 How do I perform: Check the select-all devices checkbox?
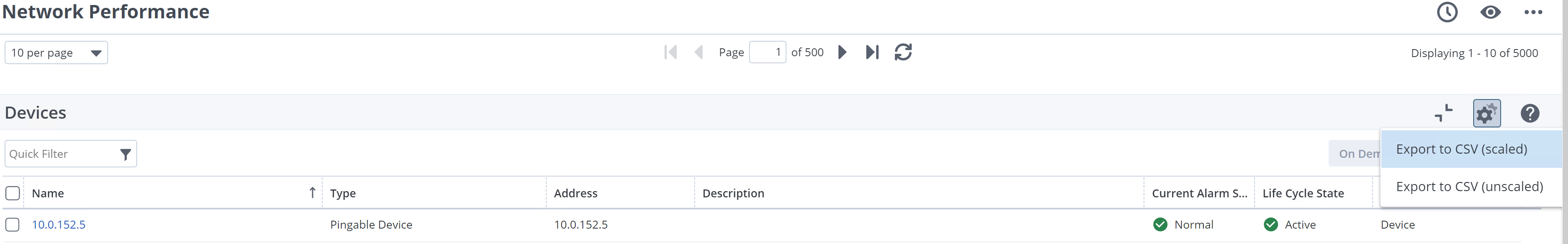click(12, 193)
